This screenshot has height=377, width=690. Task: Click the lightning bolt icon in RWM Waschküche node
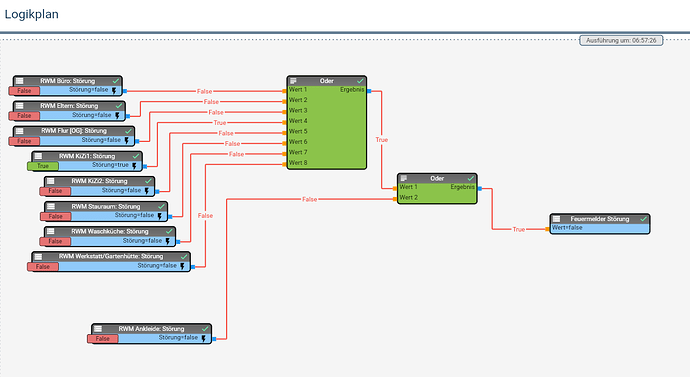167,241
